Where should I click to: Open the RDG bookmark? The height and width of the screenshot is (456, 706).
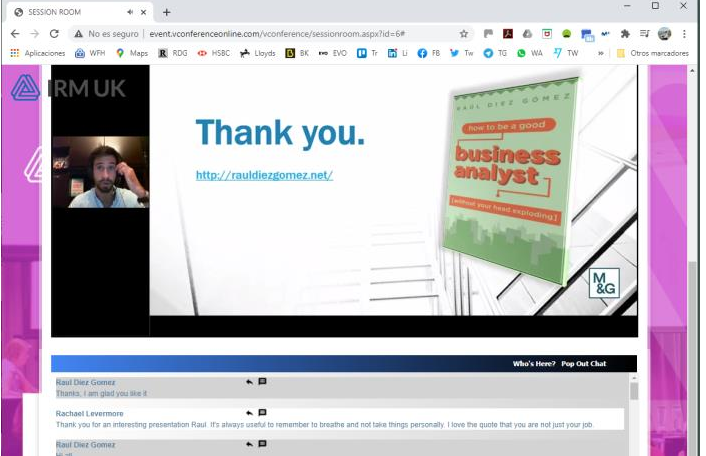click(173, 53)
